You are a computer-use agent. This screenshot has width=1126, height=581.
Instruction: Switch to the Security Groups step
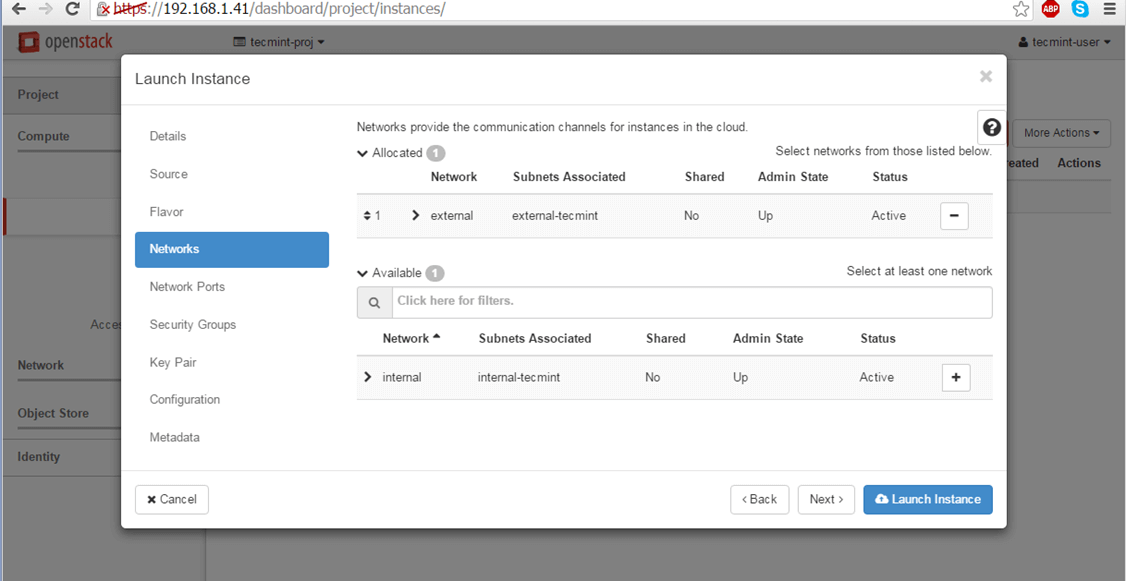192,325
